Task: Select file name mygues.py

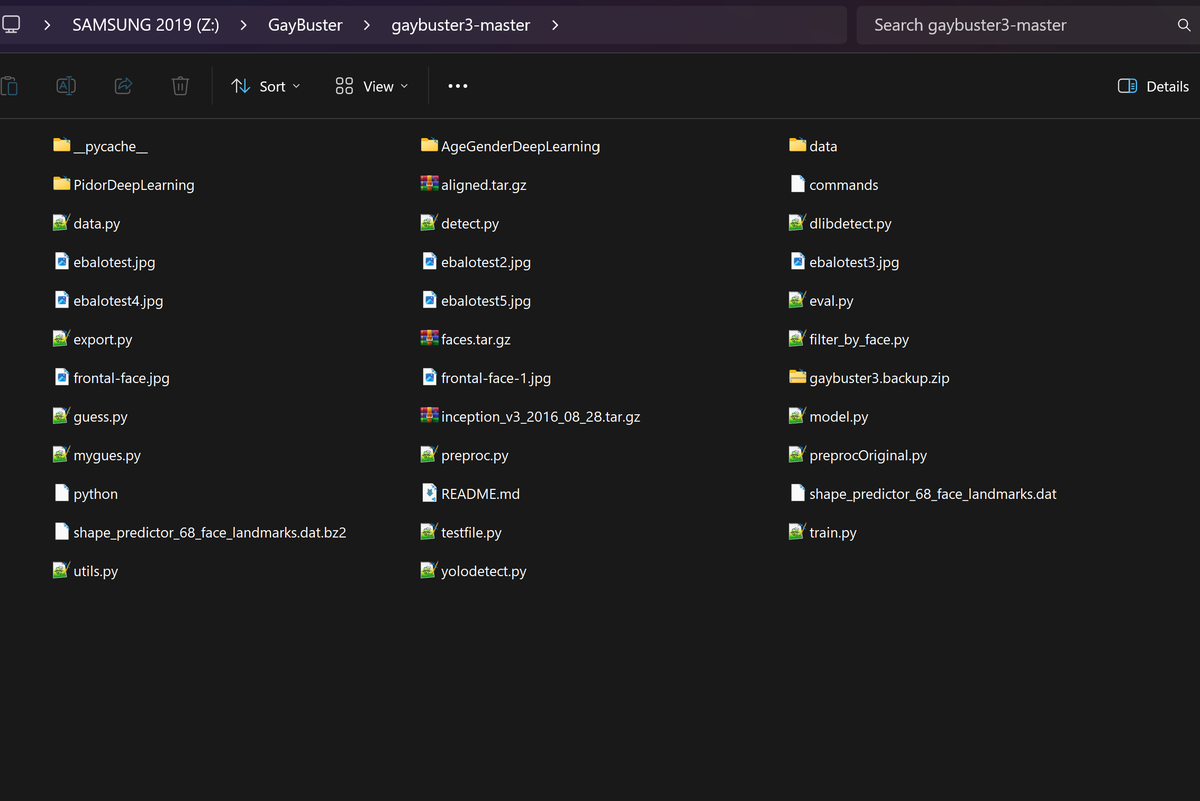Action: click(x=107, y=456)
